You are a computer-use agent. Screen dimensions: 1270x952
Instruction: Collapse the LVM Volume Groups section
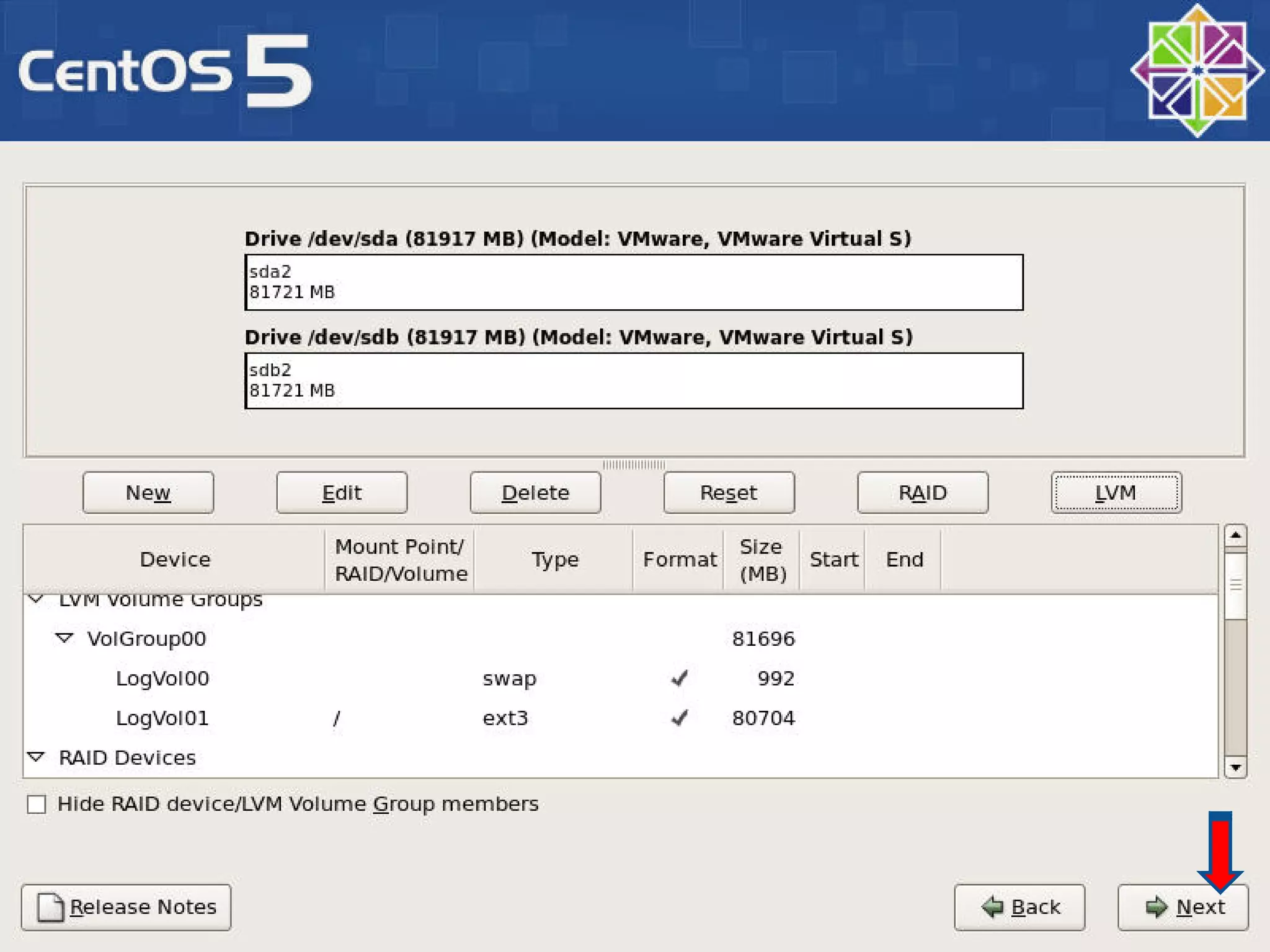tap(37, 599)
